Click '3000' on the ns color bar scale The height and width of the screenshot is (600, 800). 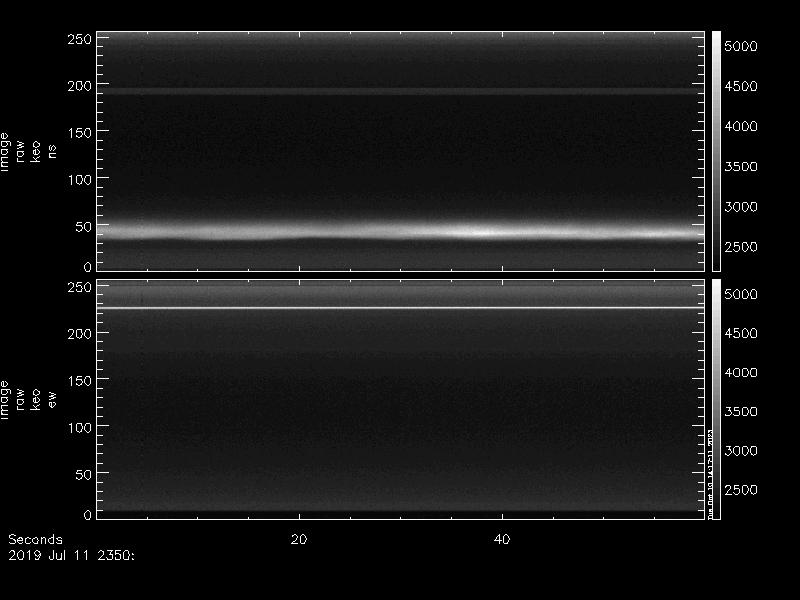tap(741, 207)
